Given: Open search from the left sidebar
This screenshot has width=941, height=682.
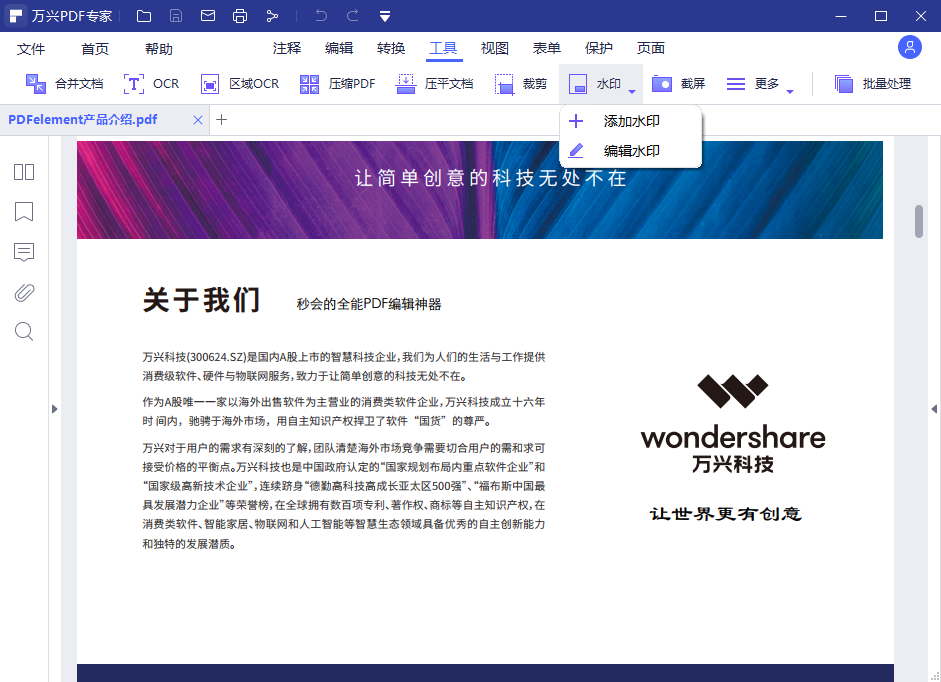Looking at the screenshot, I should (x=23, y=331).
